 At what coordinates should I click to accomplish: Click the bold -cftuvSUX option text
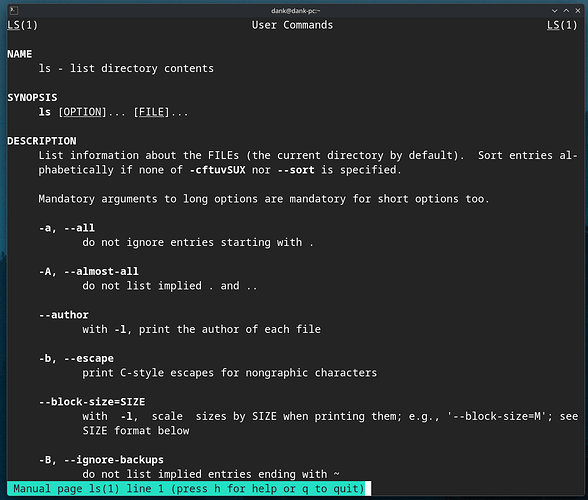218,170
